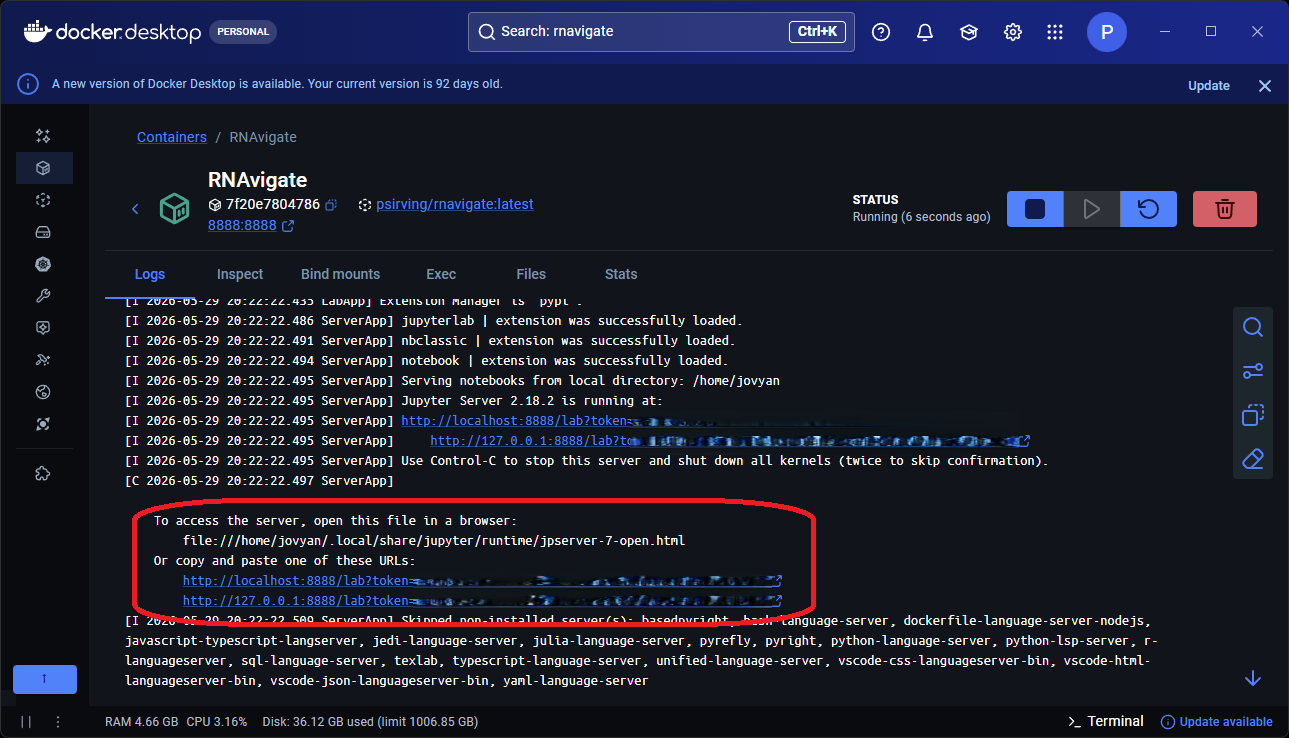Open Learning center graduation cap icon
This screenshot has height=738, width=1289.
pos(969,32)
